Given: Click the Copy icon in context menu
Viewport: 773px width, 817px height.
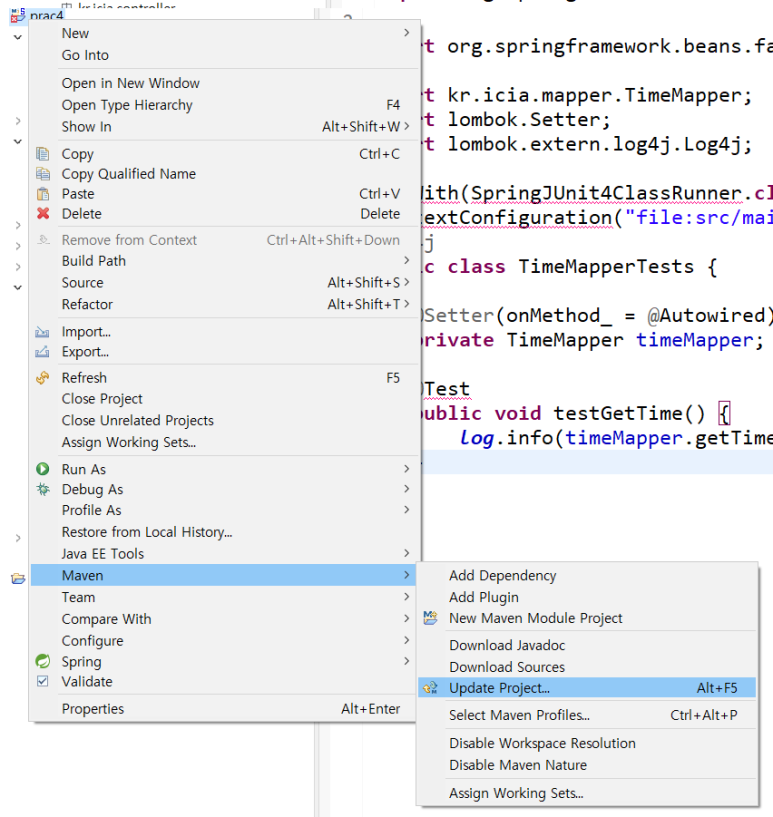Looking at the screenshot, I should pyautogui.click(x=43, y=154).
